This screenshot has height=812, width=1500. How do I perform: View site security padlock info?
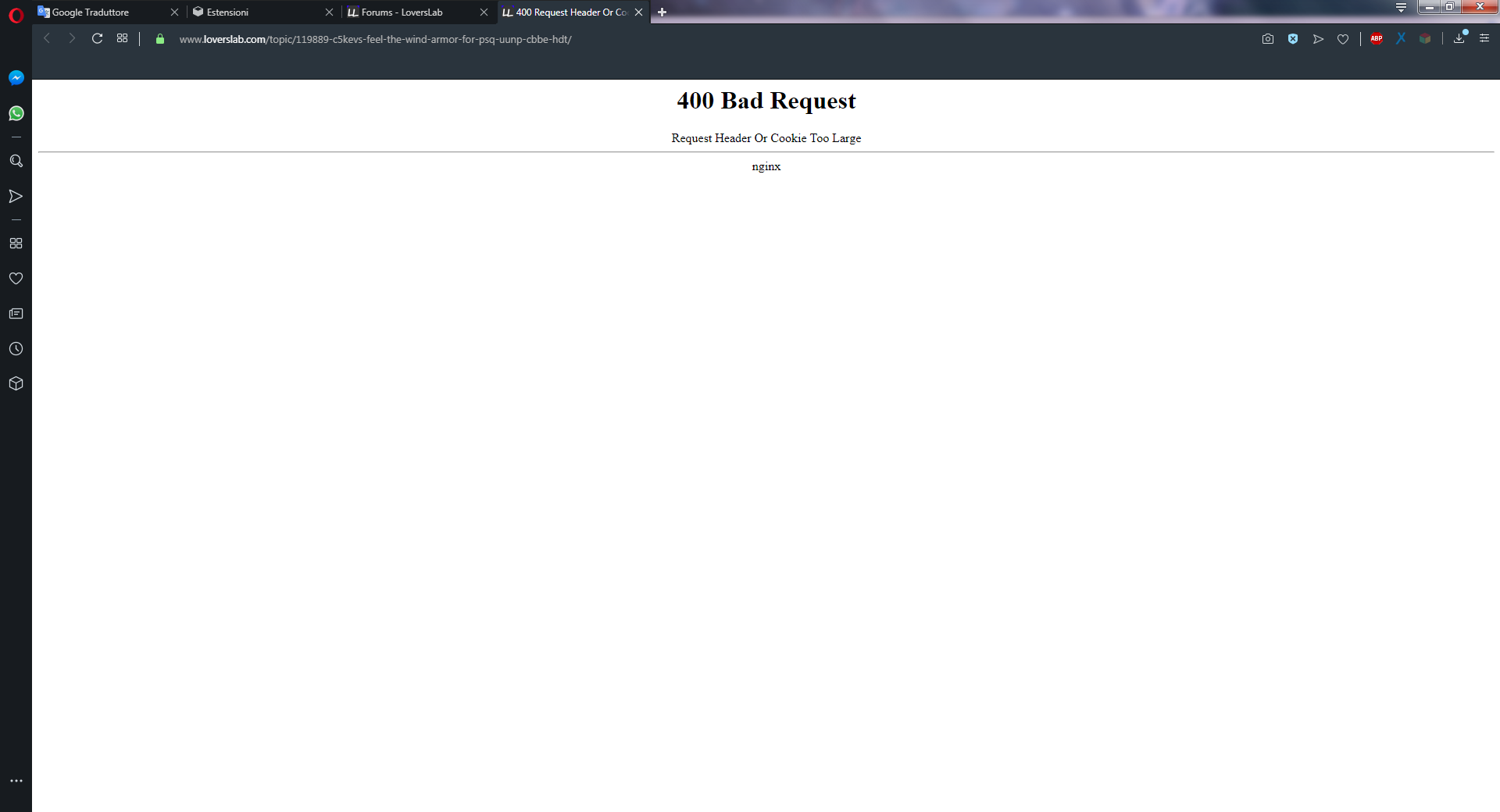[x=160, y=39]
